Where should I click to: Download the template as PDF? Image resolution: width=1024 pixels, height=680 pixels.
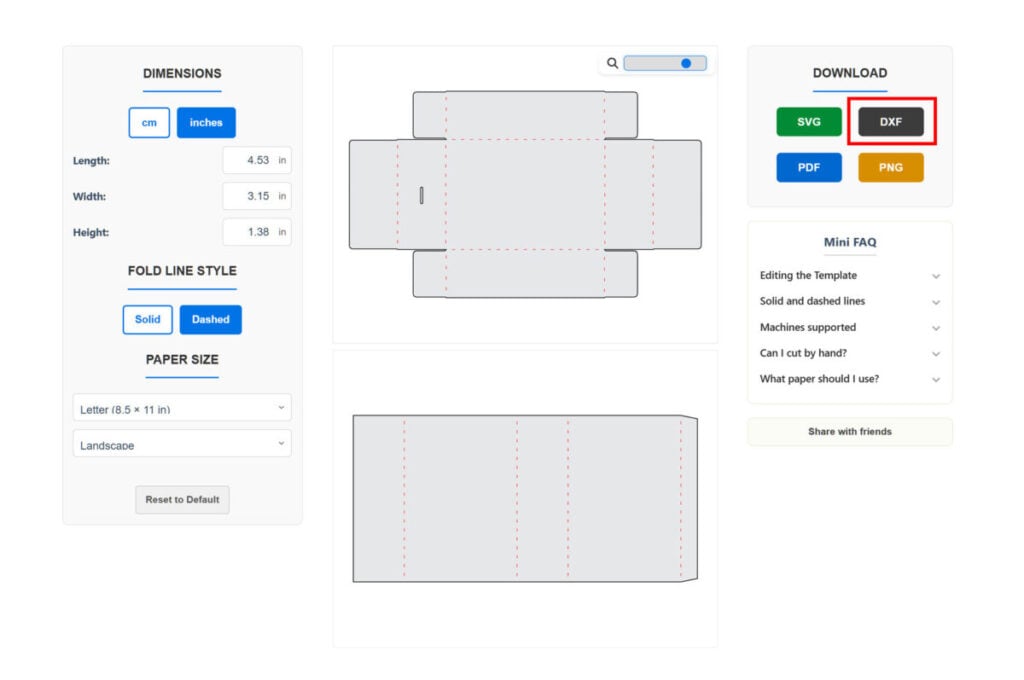pos(809,167)
